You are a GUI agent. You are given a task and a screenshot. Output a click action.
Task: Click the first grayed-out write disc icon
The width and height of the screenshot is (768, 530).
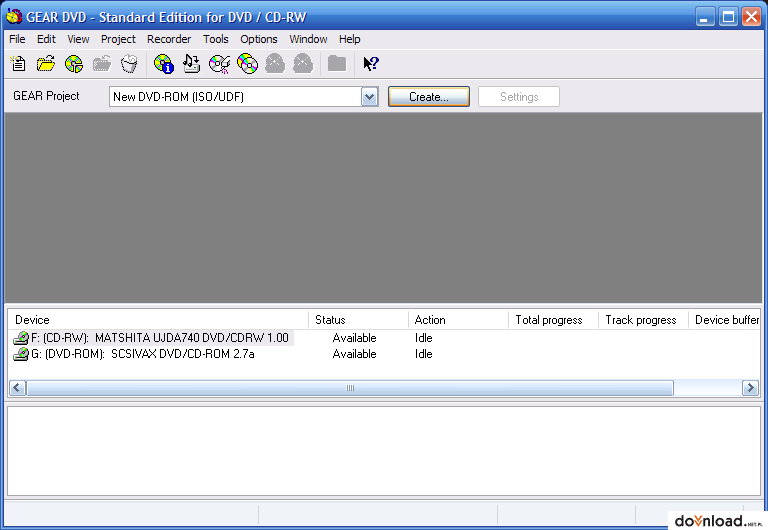(275, 64)
